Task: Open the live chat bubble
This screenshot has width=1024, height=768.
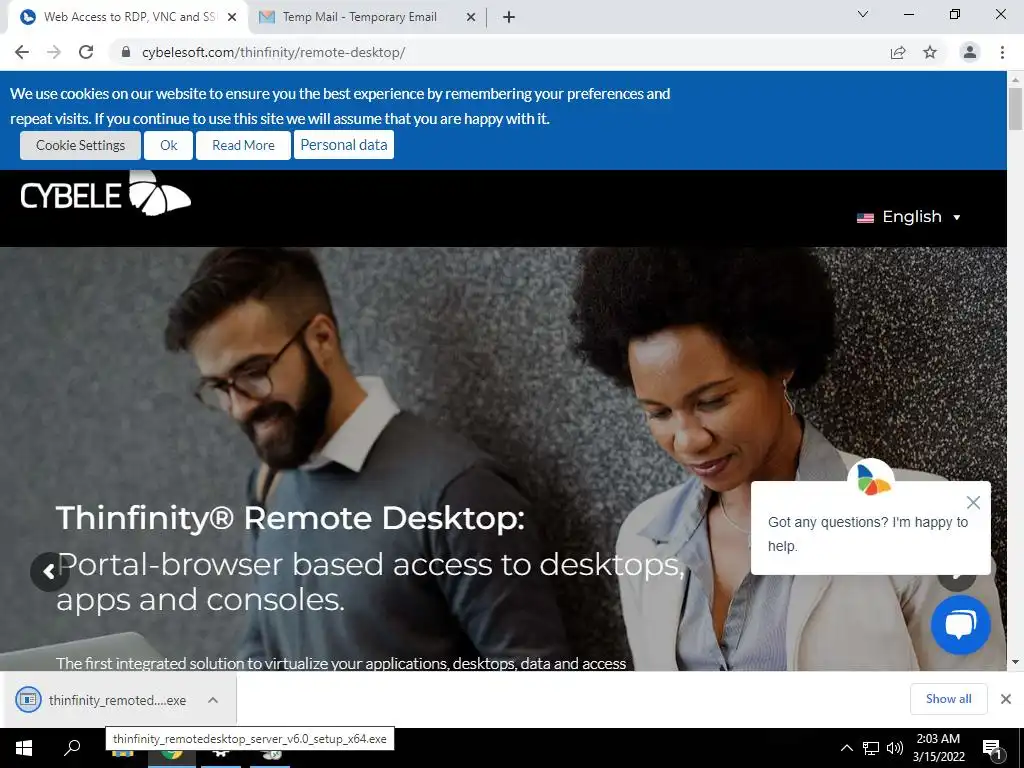Action: coord(961,625)
